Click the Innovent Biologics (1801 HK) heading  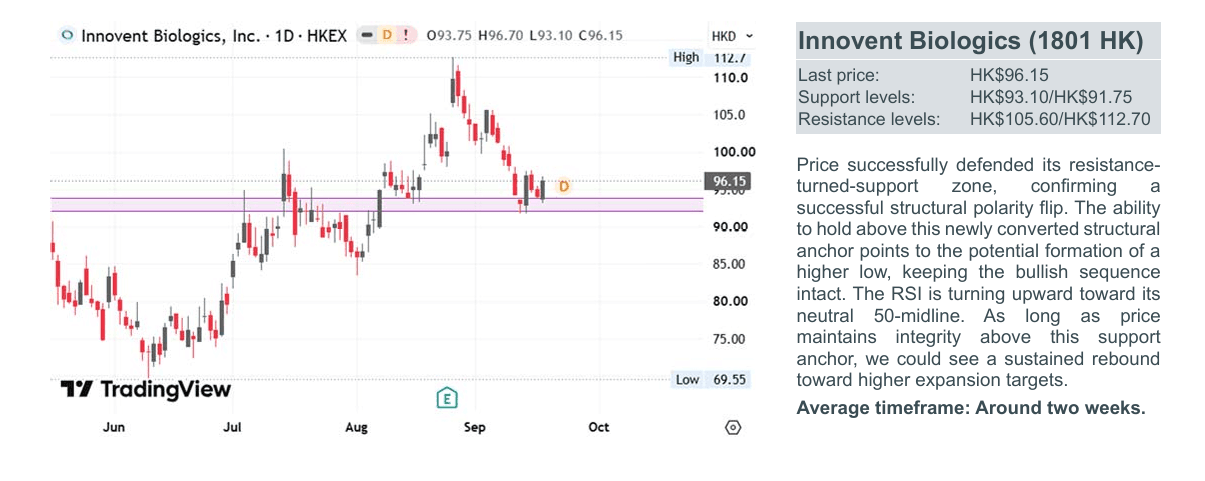(x=971, y=42)
